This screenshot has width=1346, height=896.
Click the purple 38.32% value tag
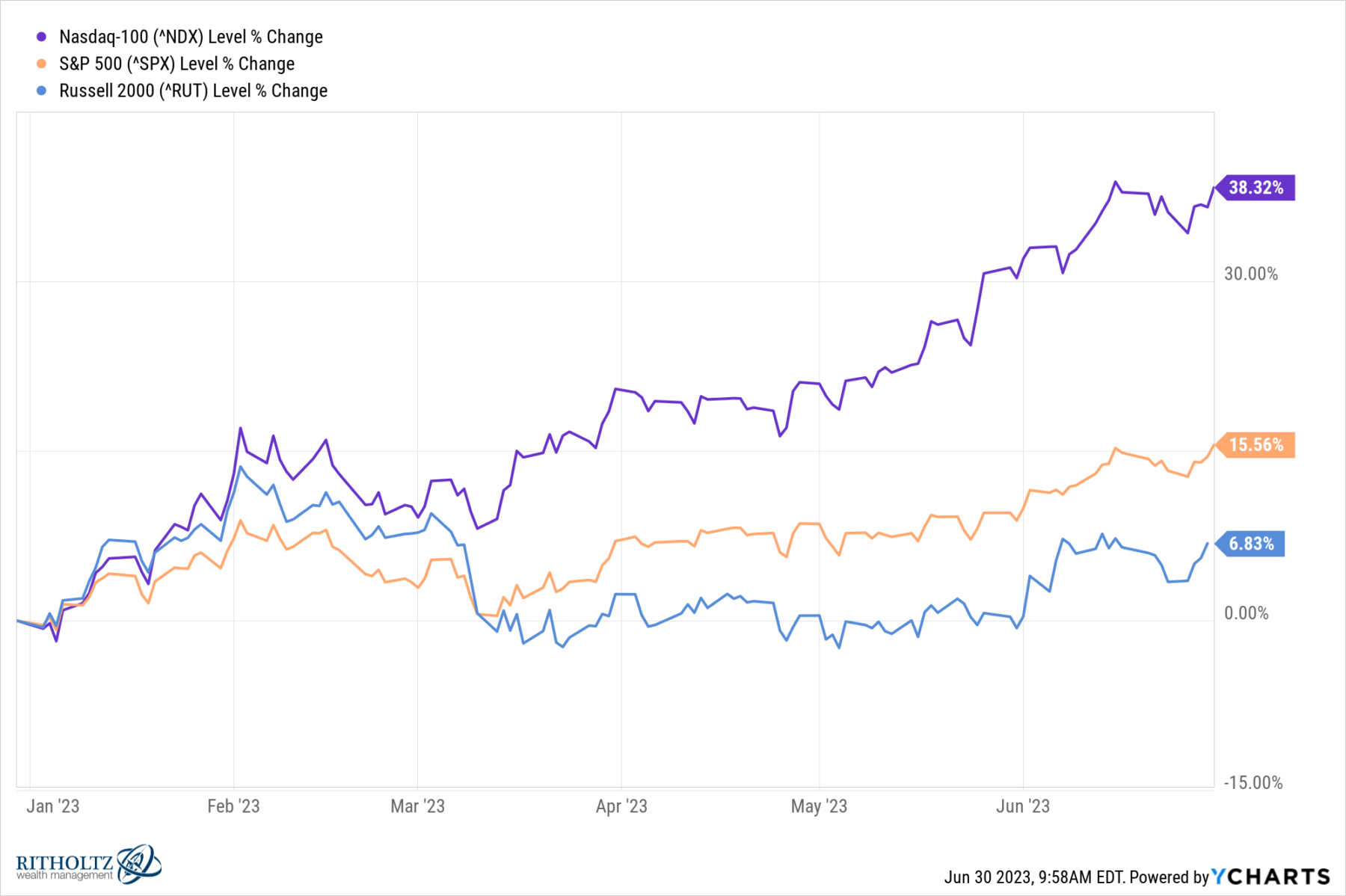coord(1256,188)
